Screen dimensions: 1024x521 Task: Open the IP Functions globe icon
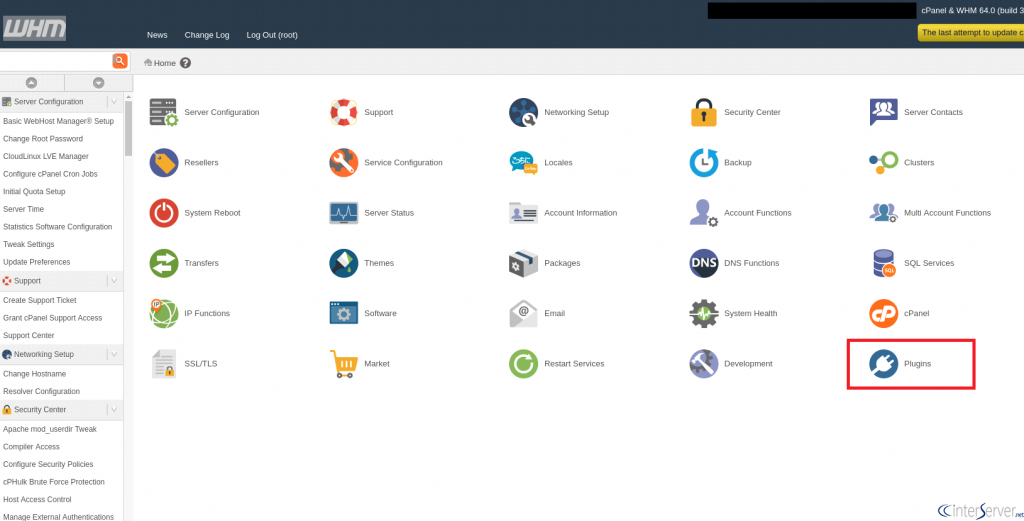[163, 313]
